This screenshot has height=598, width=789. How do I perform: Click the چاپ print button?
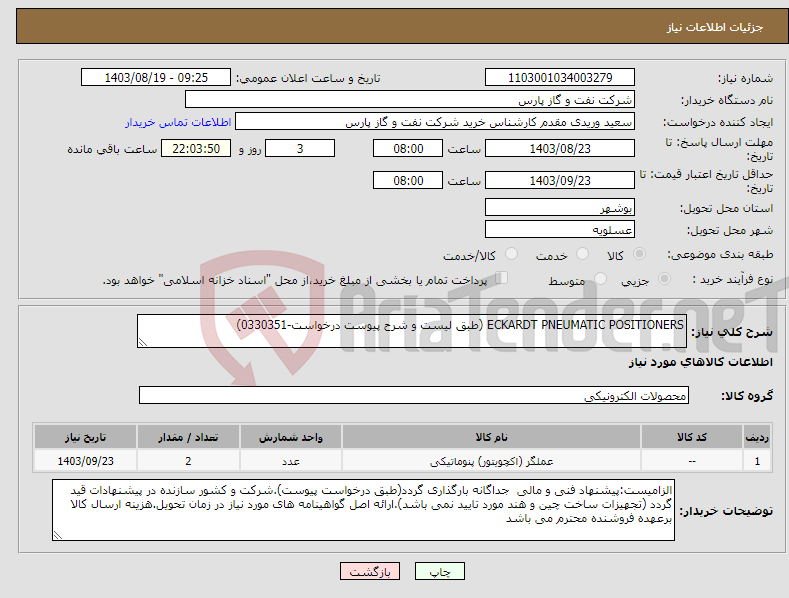(x=440, y=571)
